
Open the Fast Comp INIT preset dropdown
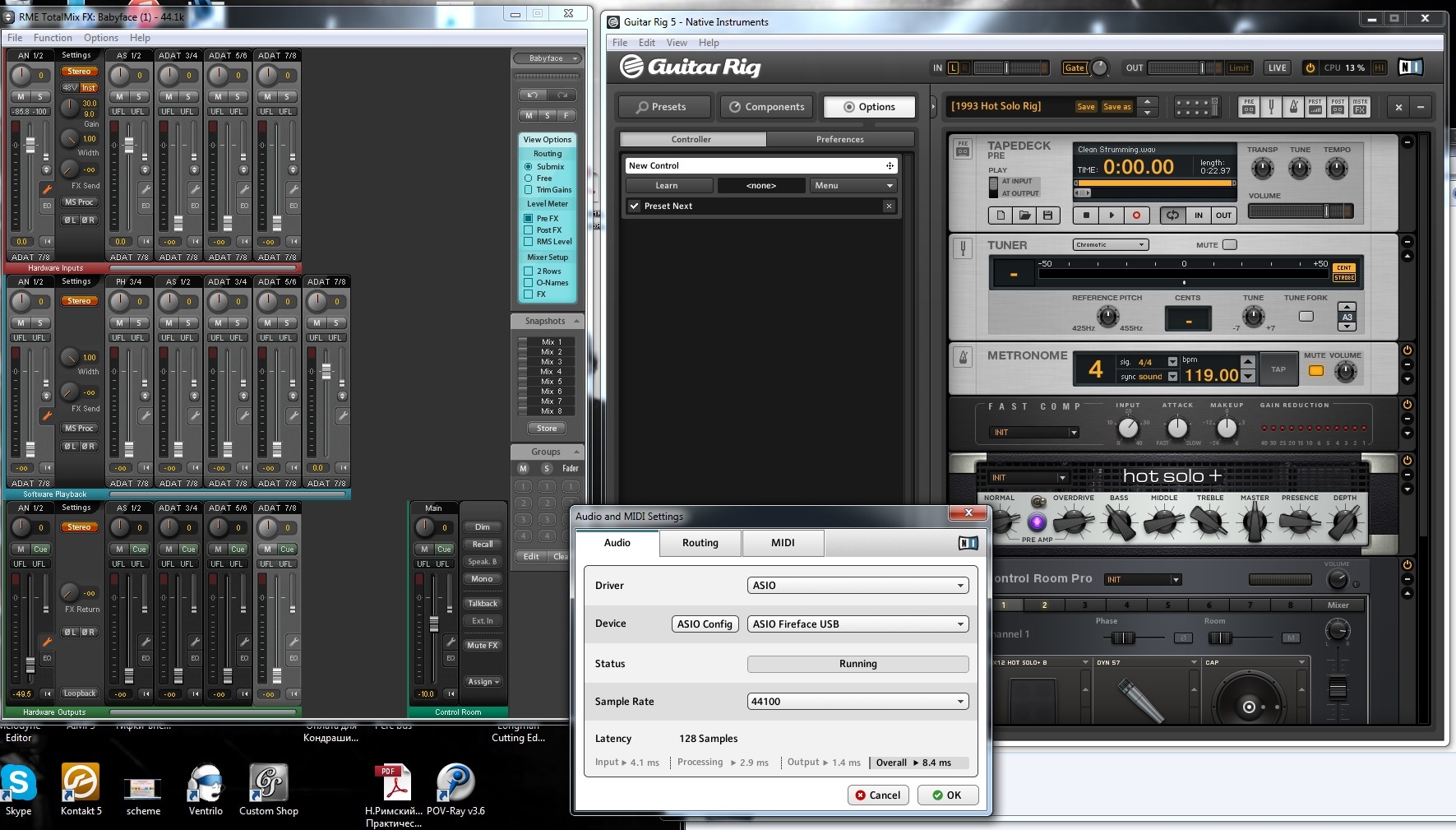(1034, 433)
